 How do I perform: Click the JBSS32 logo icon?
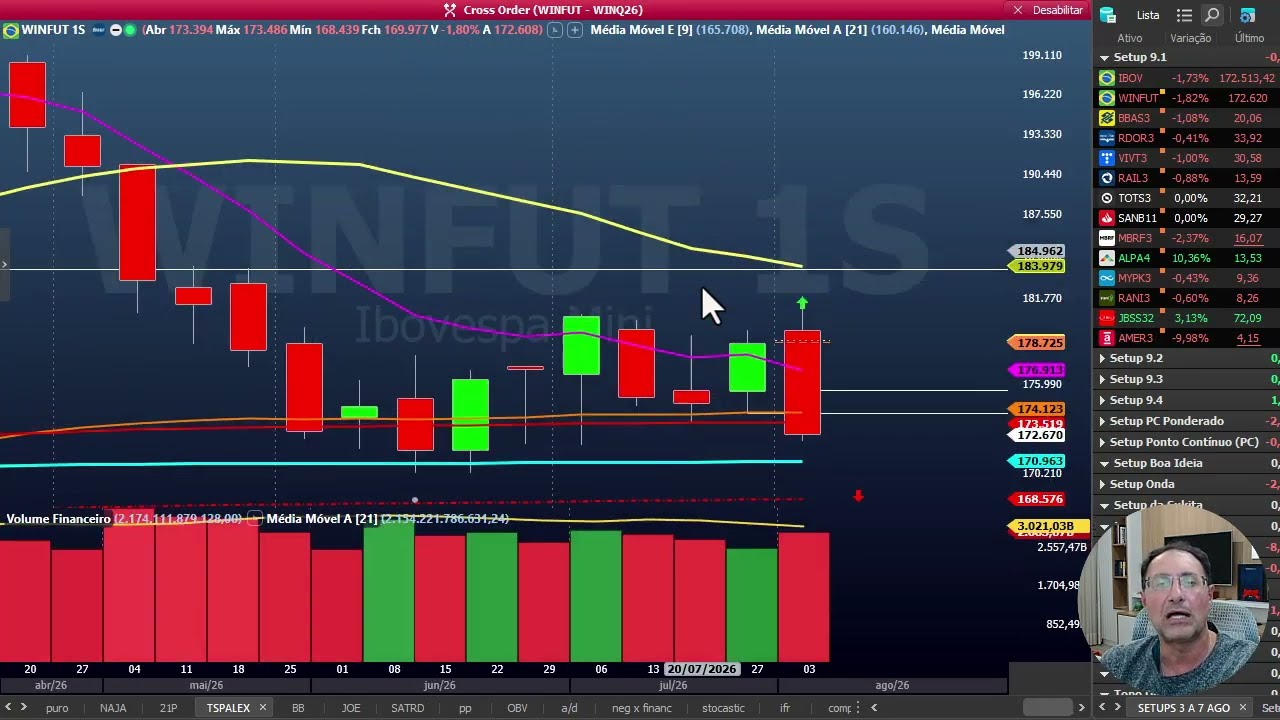(1106, 318)
